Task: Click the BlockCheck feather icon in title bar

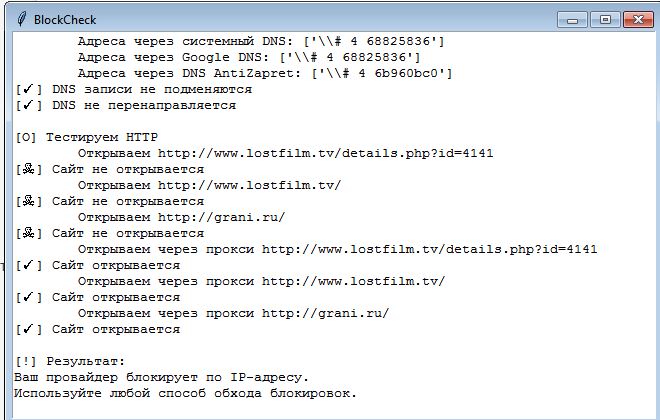Action: (x=21, y=19)
